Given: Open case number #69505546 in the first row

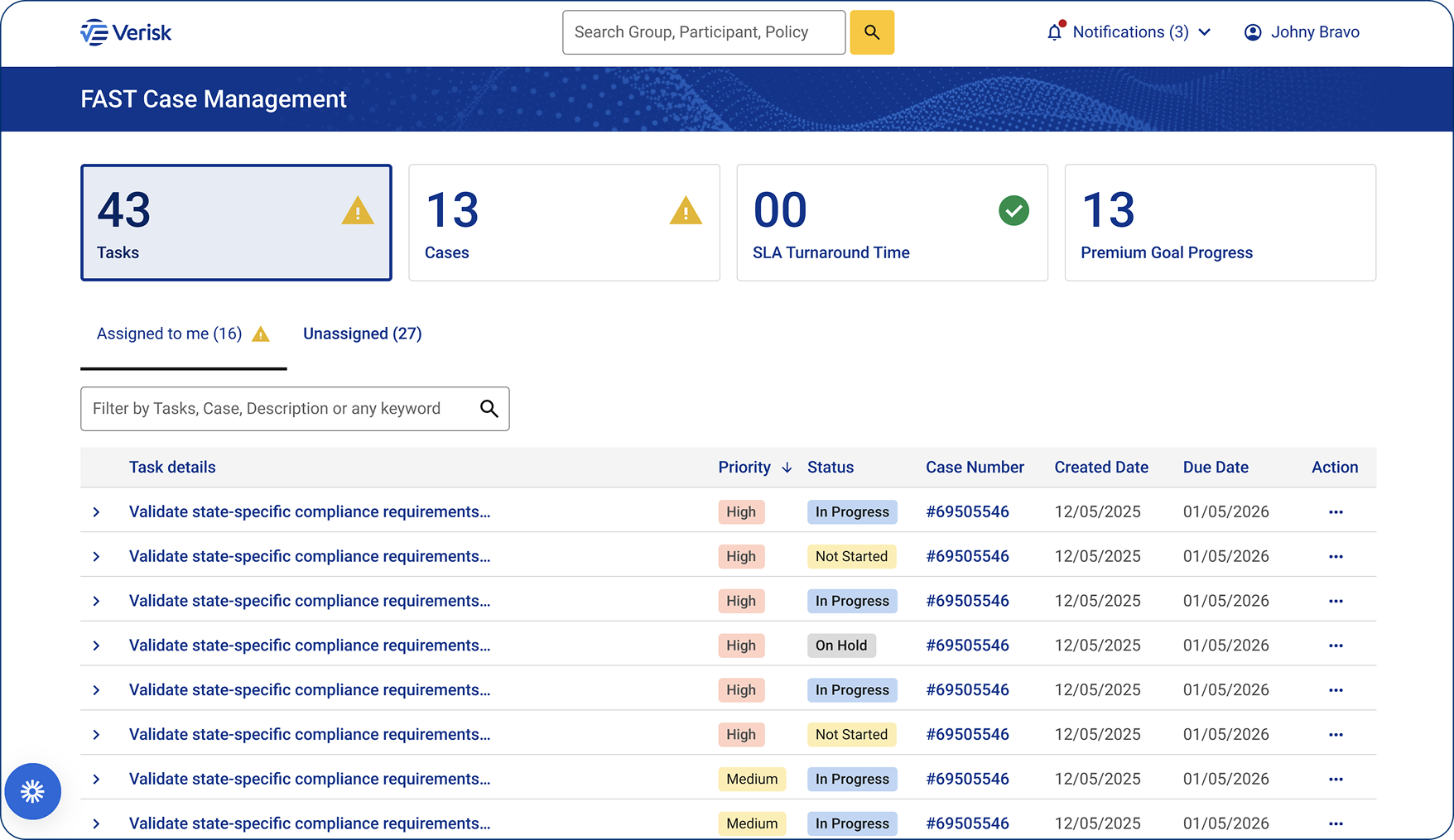Looking at the screenshot, I should (x=967, y=512).
